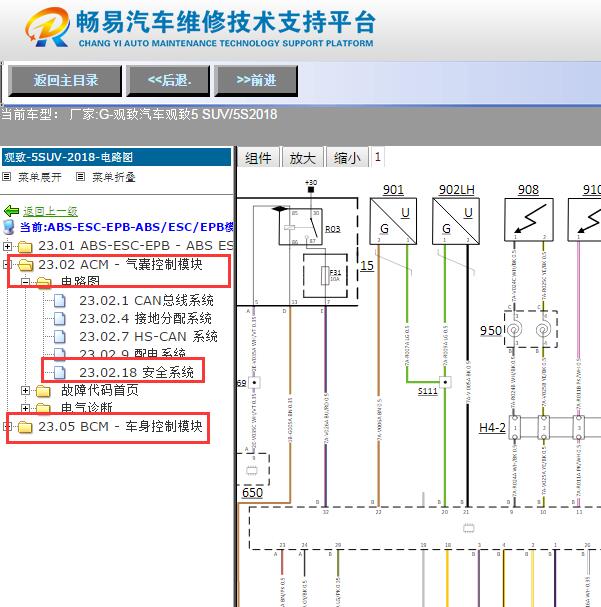Collapse the 电路图 subfolder node
This screenshot has width=601, height=607.
pyautogui.click(x=25, y=282)
